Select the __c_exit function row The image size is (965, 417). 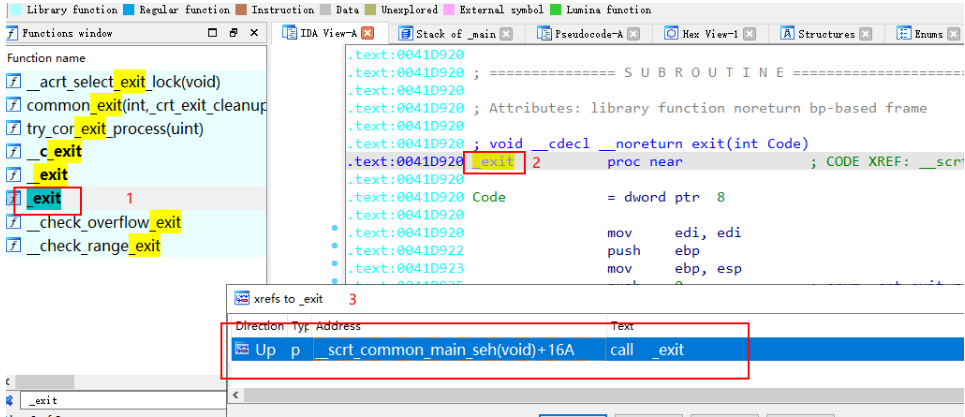pyautogui.click(x=136, y=151)
